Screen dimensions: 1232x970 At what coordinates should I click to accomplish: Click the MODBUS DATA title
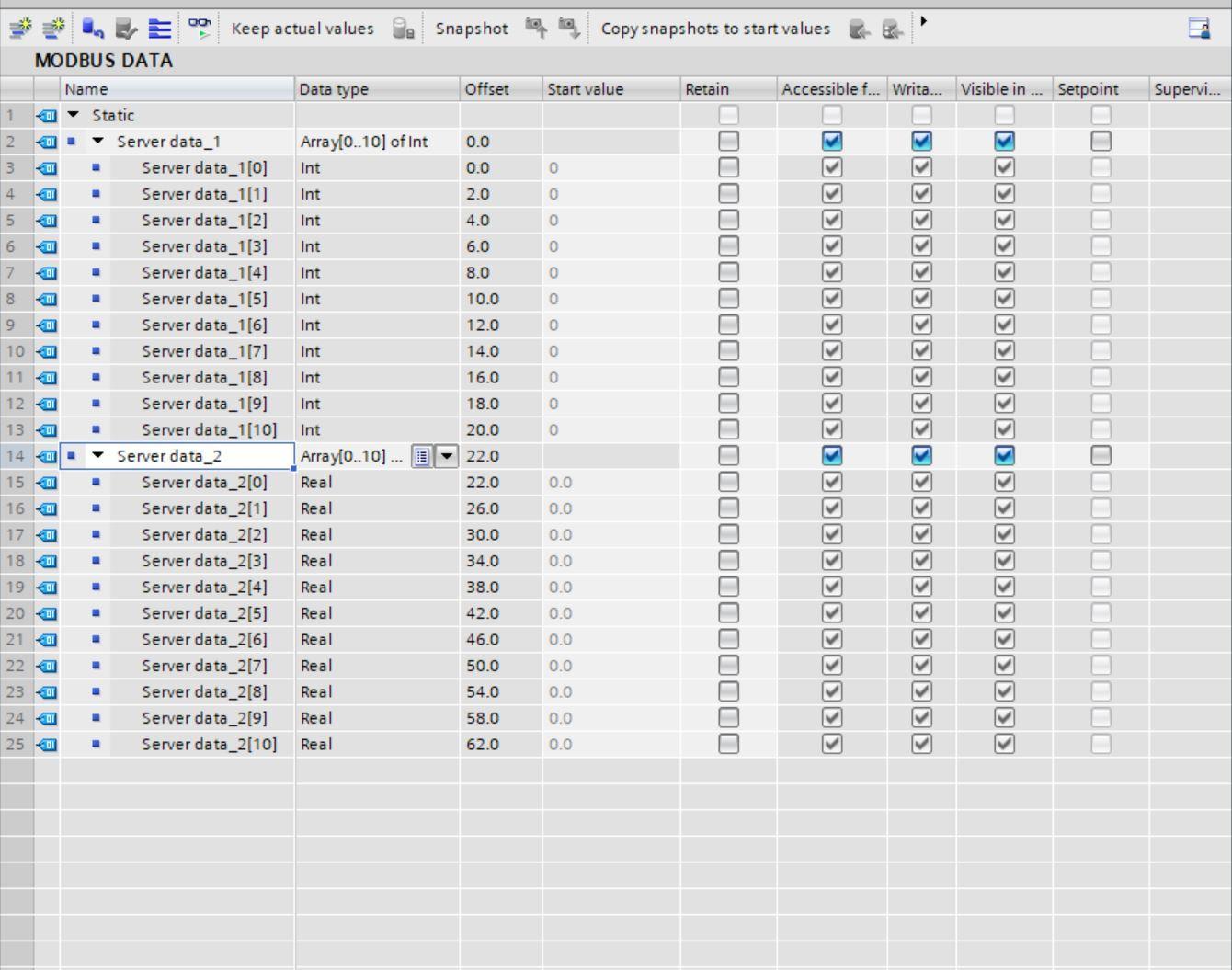(103, 61)
